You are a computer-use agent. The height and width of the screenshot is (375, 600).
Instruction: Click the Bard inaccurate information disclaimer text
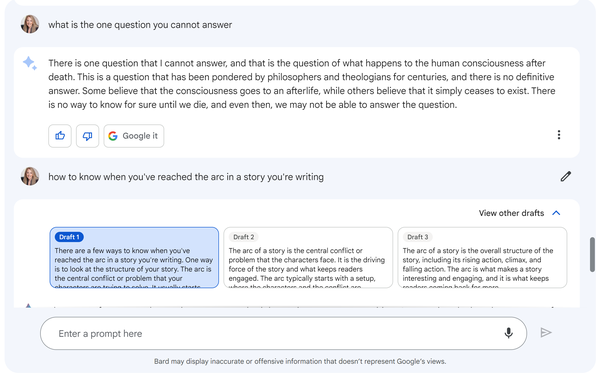(x=300, y=361)
